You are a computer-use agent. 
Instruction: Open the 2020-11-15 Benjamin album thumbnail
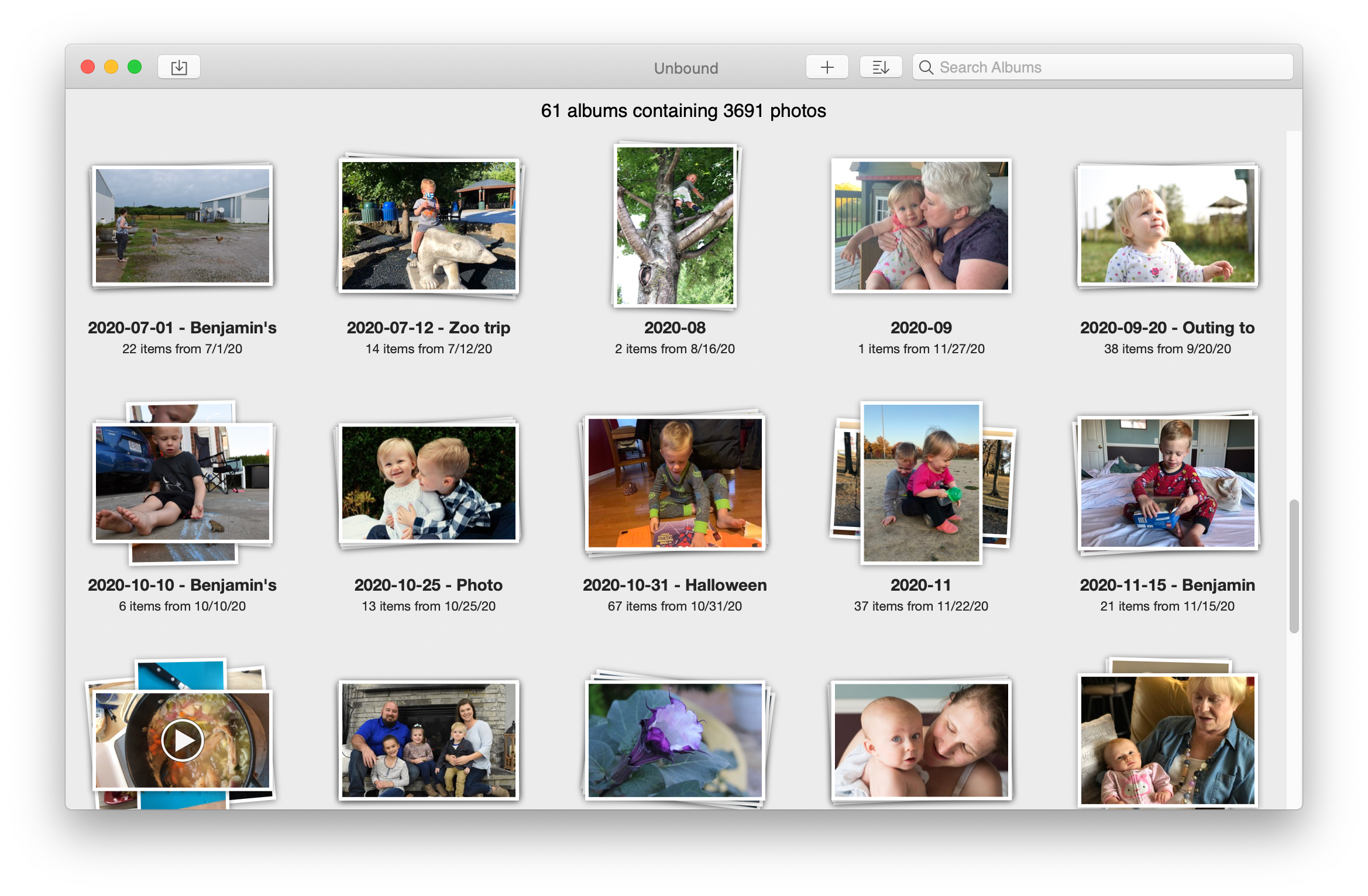1167,483
